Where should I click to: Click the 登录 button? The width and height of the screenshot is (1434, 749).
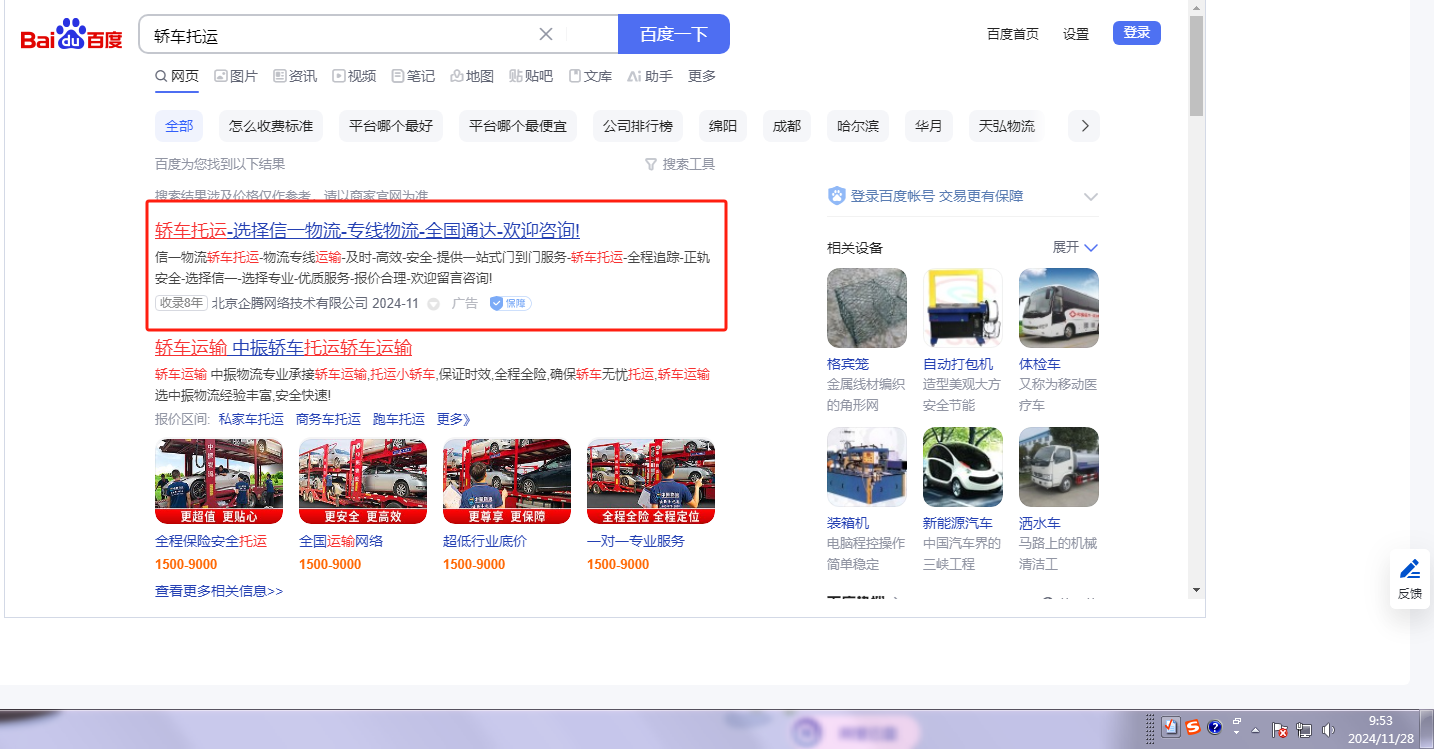(1137, 33)
